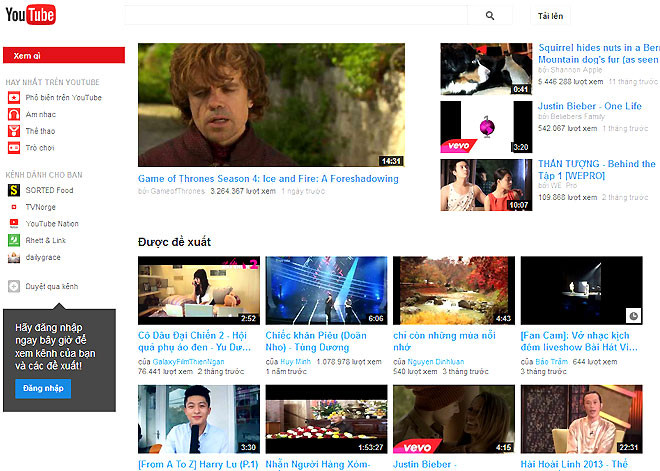Open Game of Thrones Season 4 title link
Image resolution: width=660 pixels, height=471 pixels.
point(268,179)
